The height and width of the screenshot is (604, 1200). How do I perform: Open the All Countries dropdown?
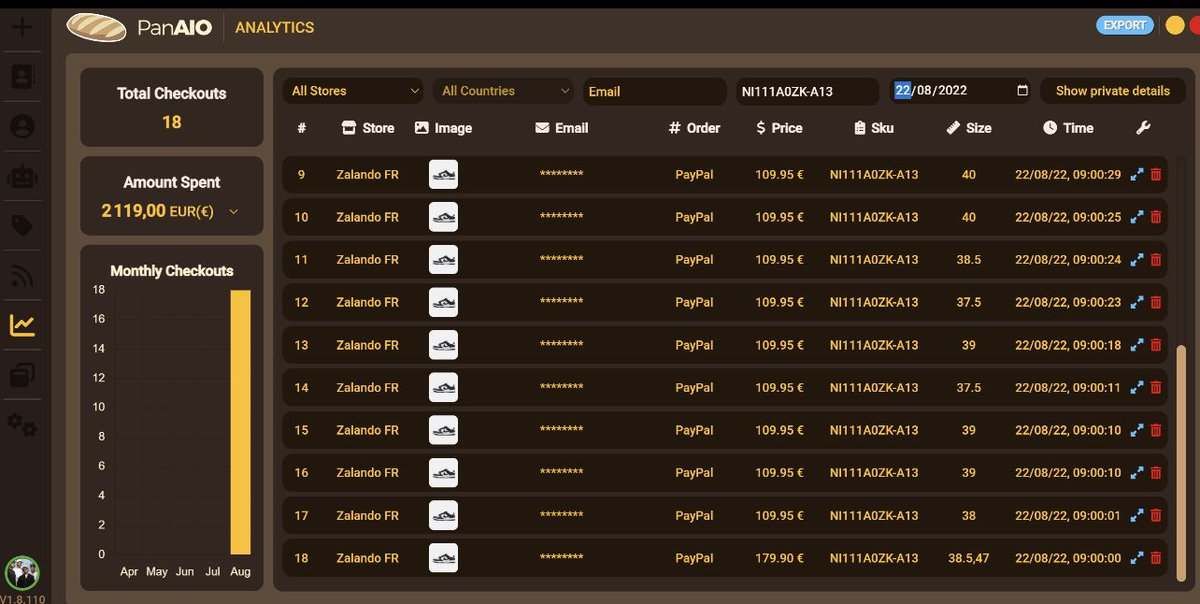tap(503, 91)
